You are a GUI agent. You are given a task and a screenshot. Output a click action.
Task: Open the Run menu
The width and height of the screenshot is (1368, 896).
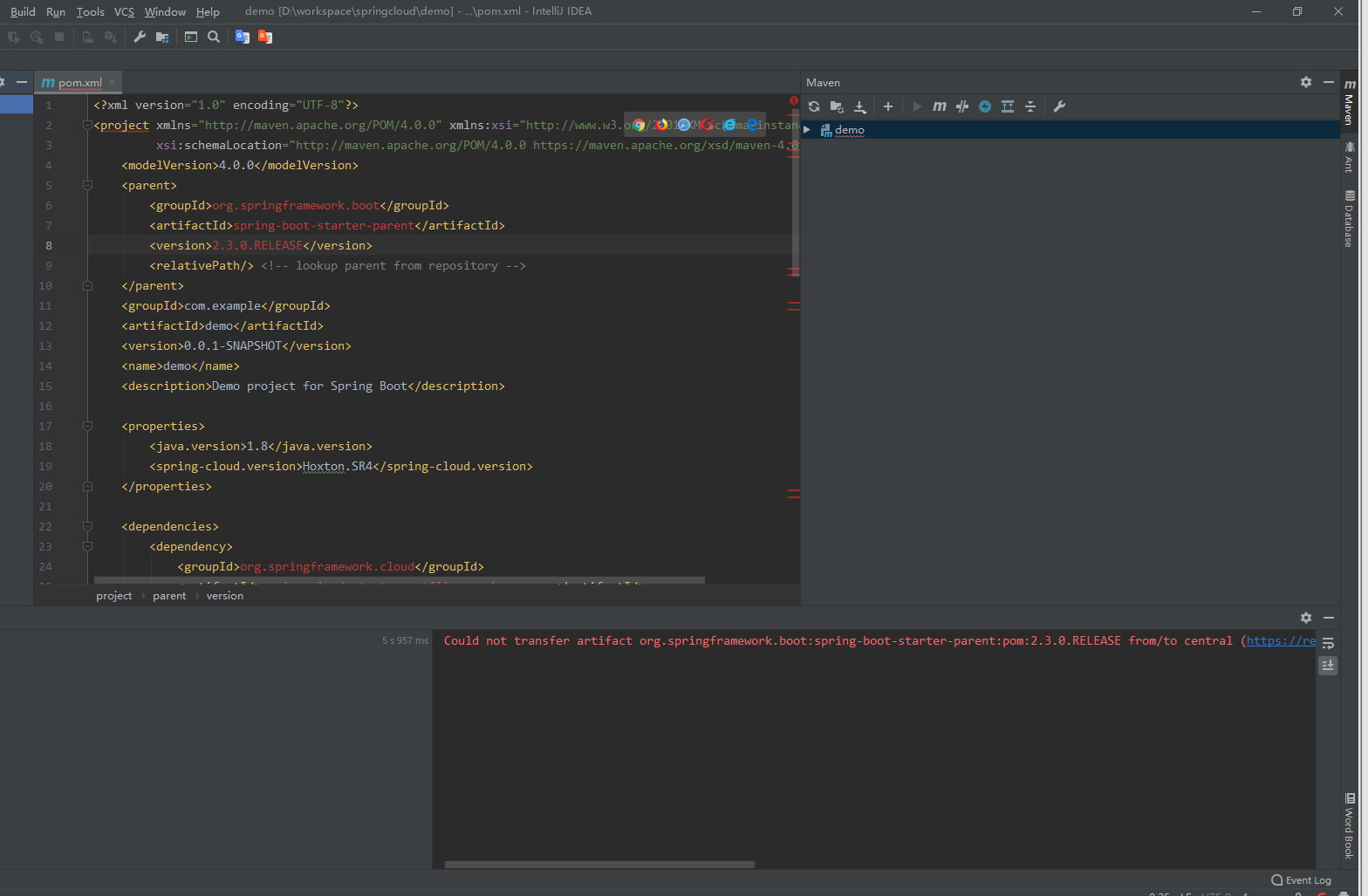[56, 11]
